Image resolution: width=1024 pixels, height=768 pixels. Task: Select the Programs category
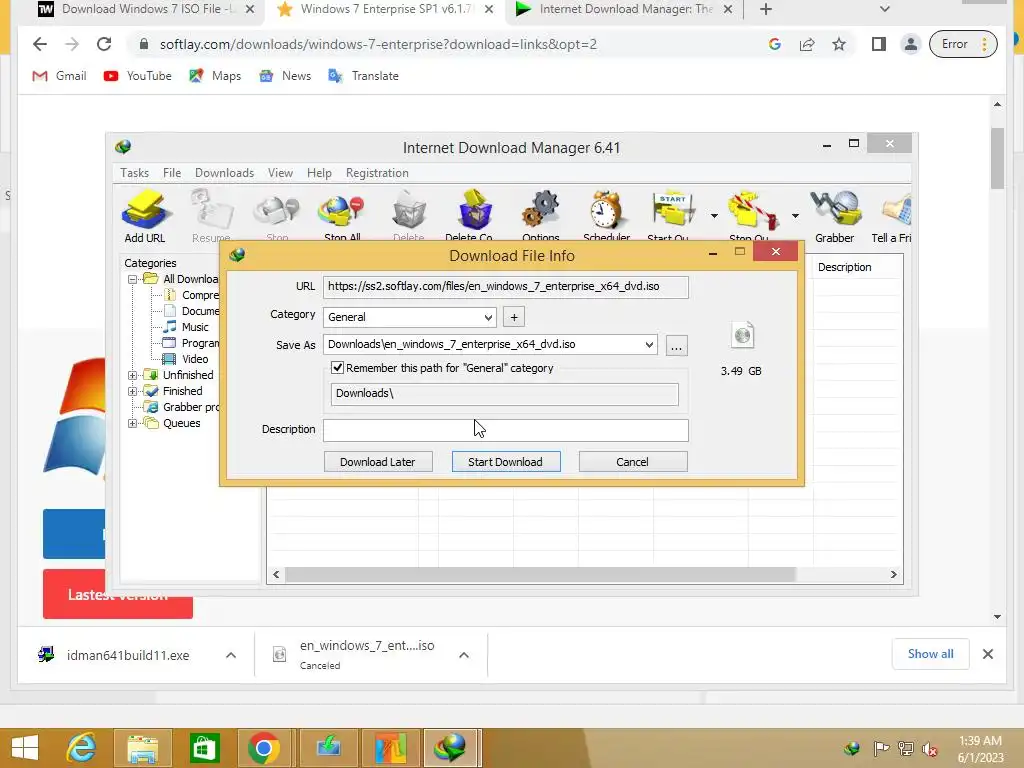coord(200,344)
